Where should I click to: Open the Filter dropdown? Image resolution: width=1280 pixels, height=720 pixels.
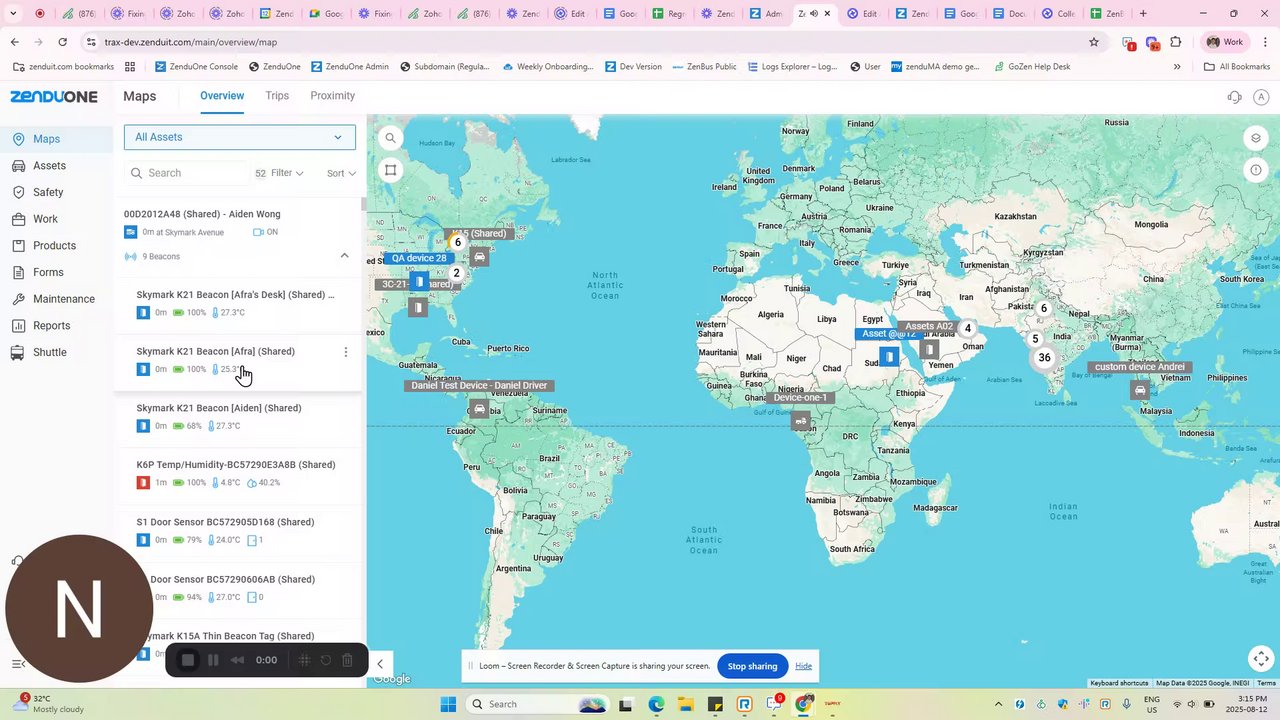pos(287,173)
